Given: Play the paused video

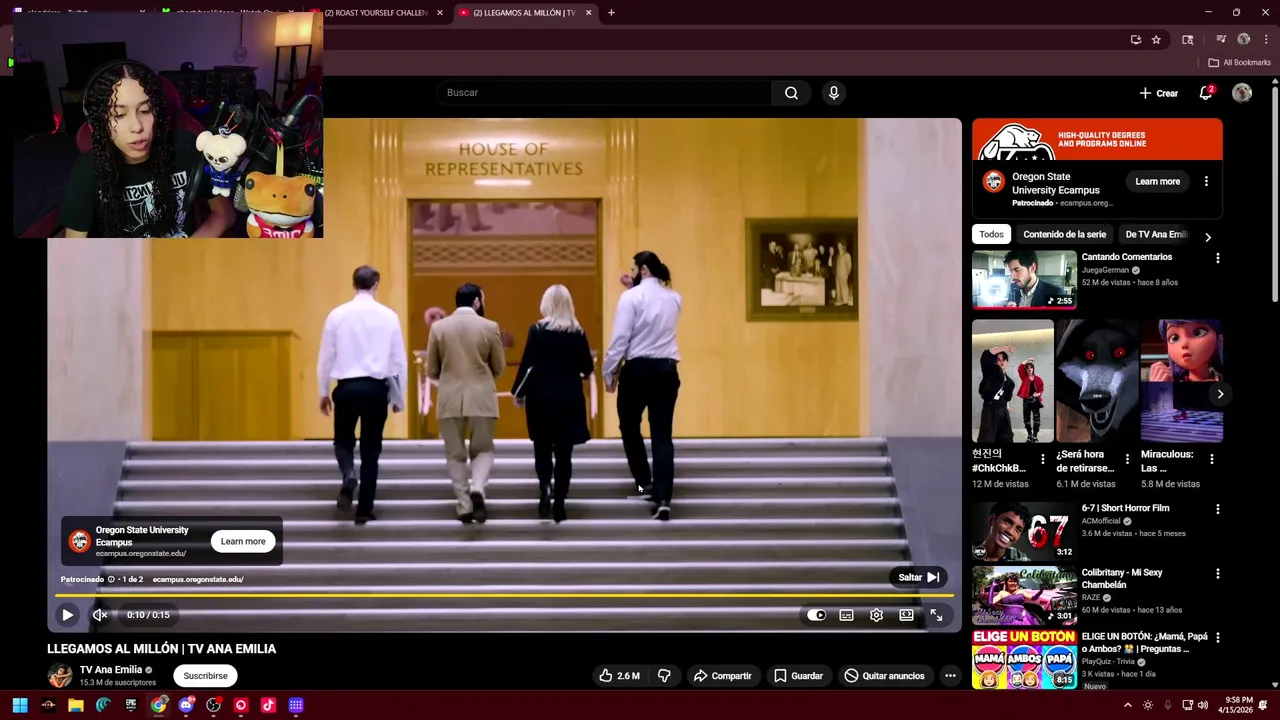Looking at the screenshot, I should click(67, 615).
